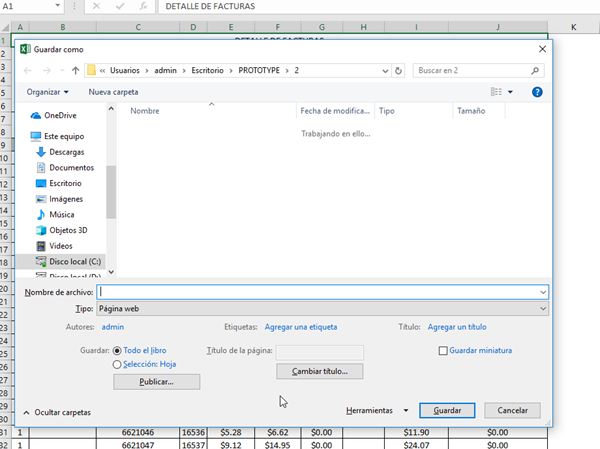Click the up-folder arrow icon
This screenshot has width=600, height=449.
point(76,71)
